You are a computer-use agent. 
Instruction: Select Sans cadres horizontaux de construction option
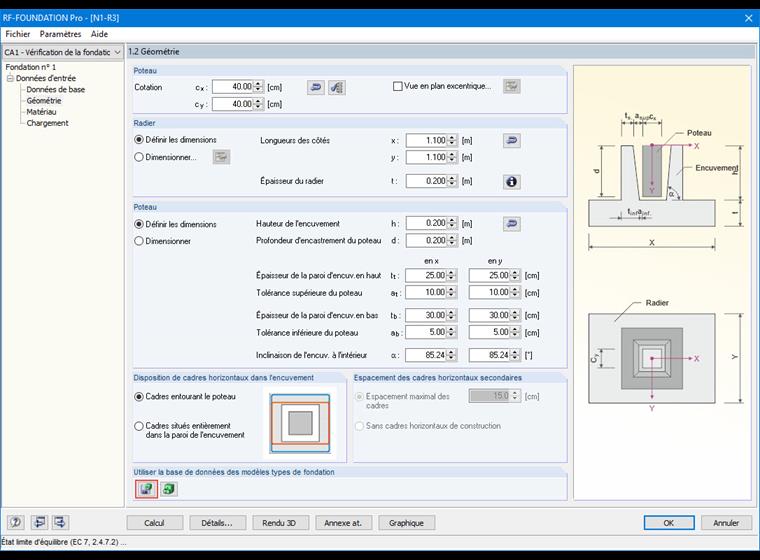(359, 426)
